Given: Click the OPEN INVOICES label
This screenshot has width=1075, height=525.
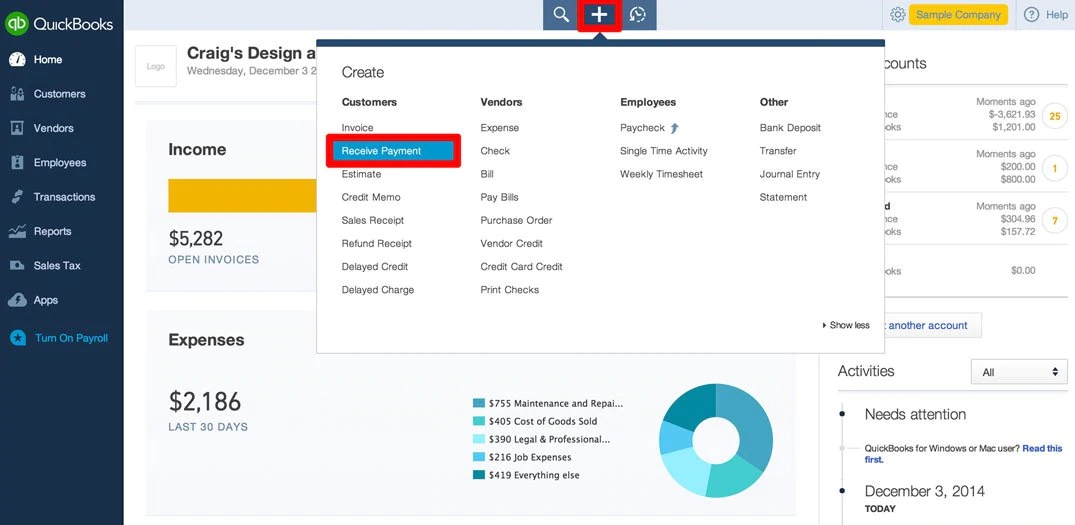Looking at the screenshot, I should coord(214,260).
